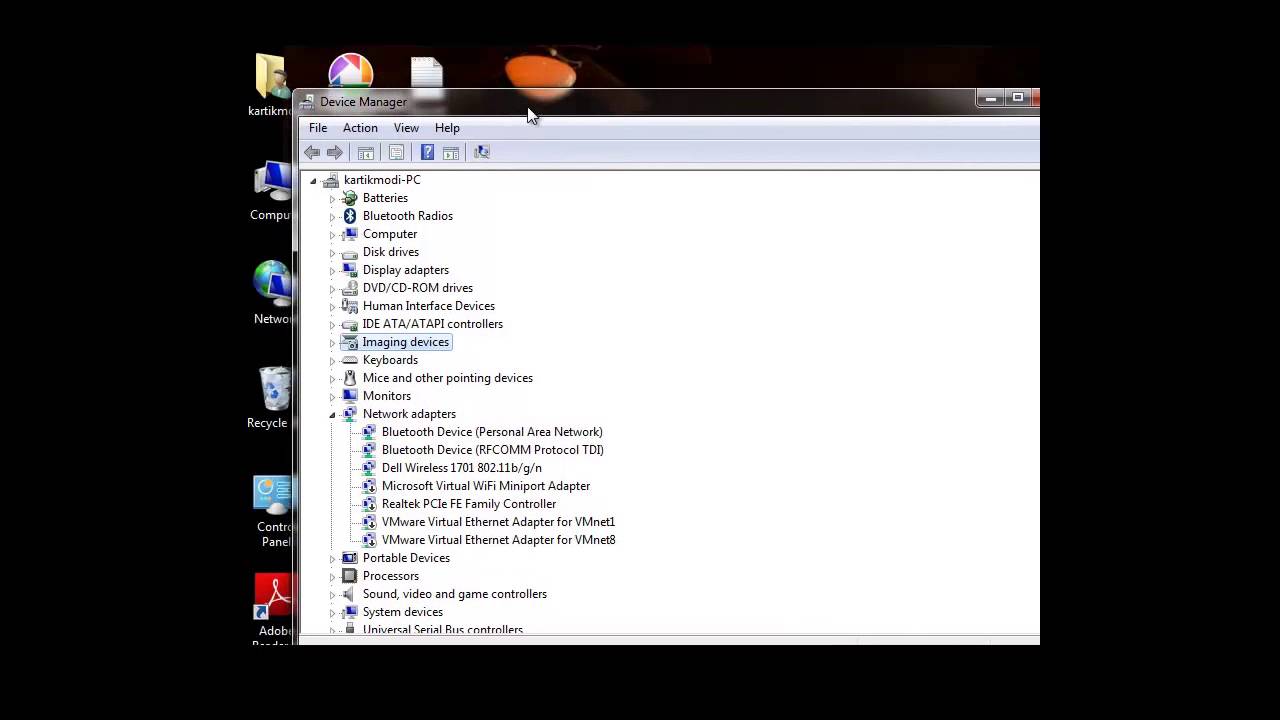Expand the Monitors category
The image size is (1280, 720).
coord(332,396)
